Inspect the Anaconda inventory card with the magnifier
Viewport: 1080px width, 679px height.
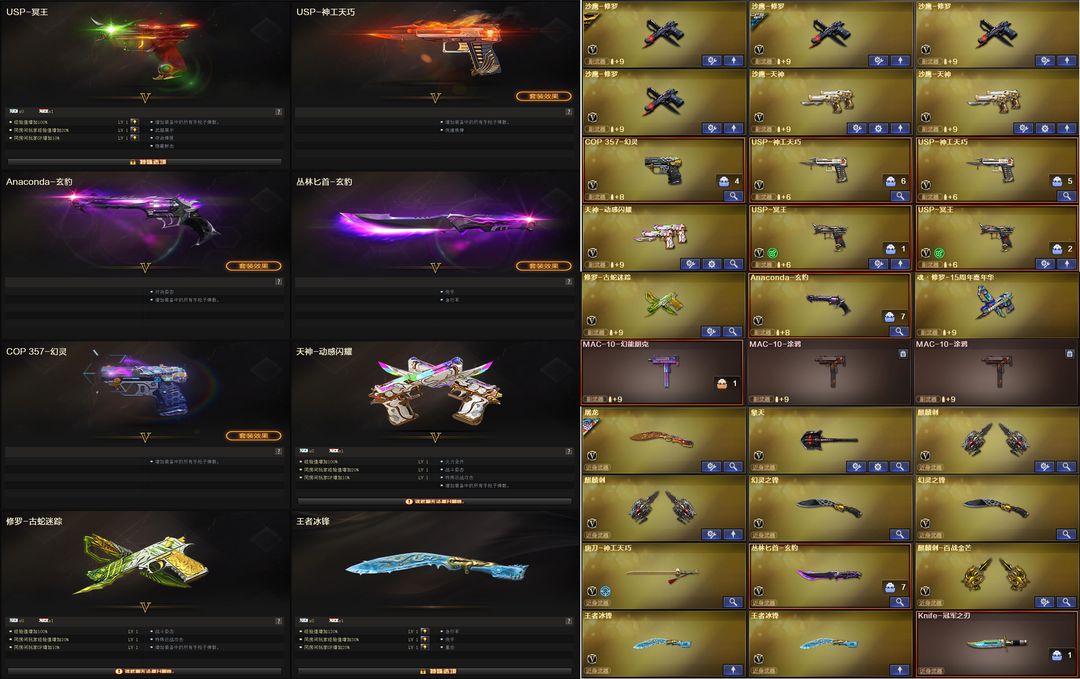(900, 331)
